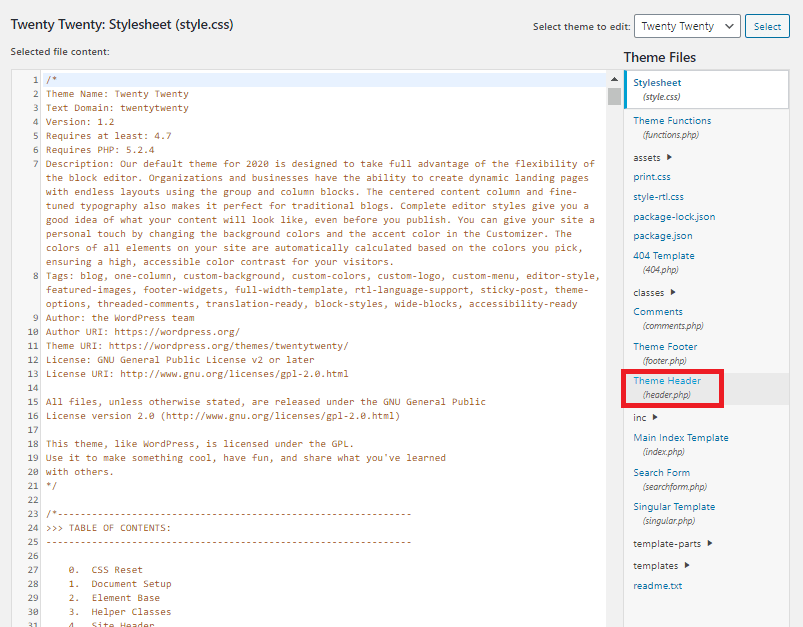Open Theme Functions (functions.php) file

point(671,128)
